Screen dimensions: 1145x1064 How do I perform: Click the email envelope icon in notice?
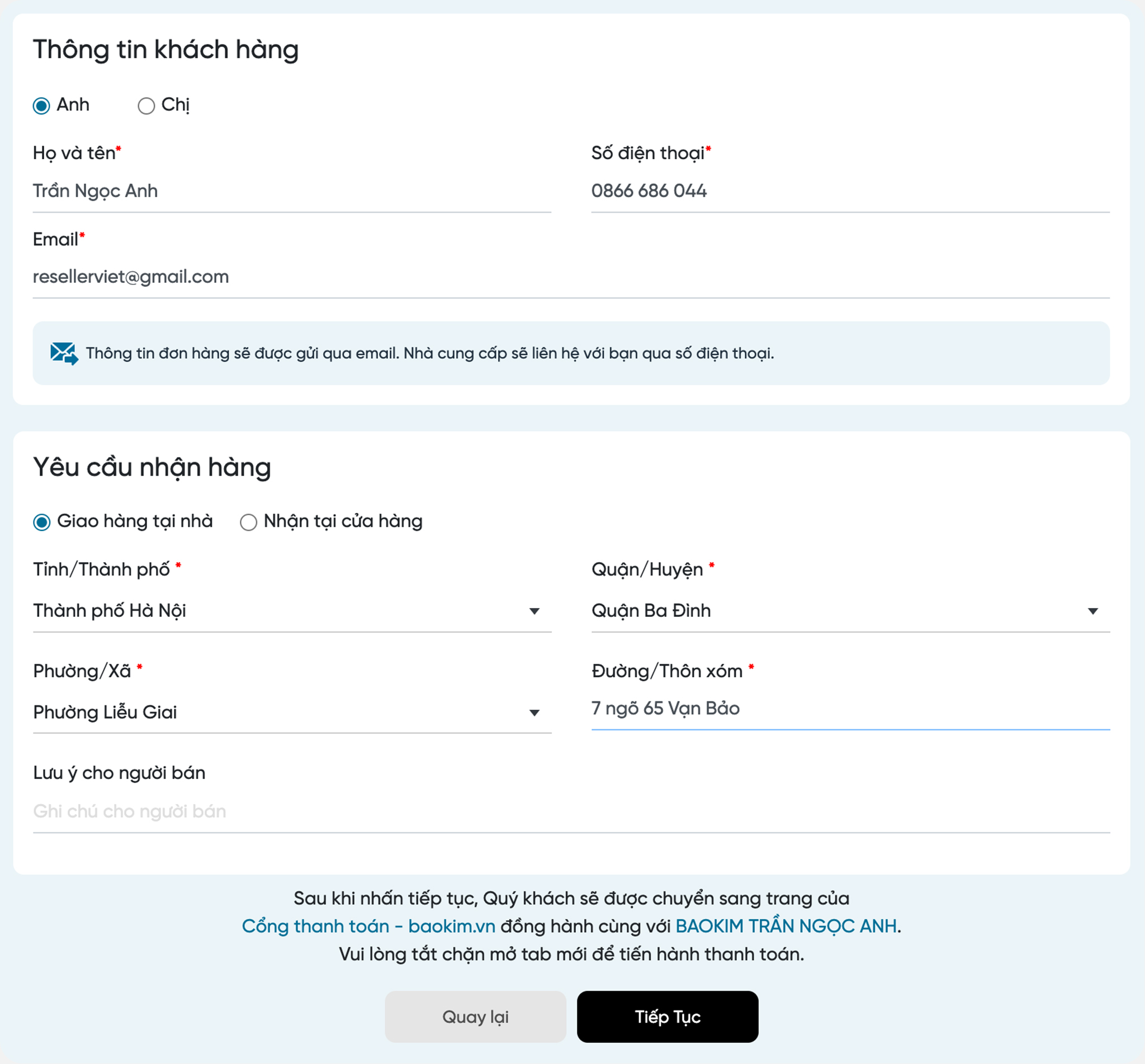point(63,353)
